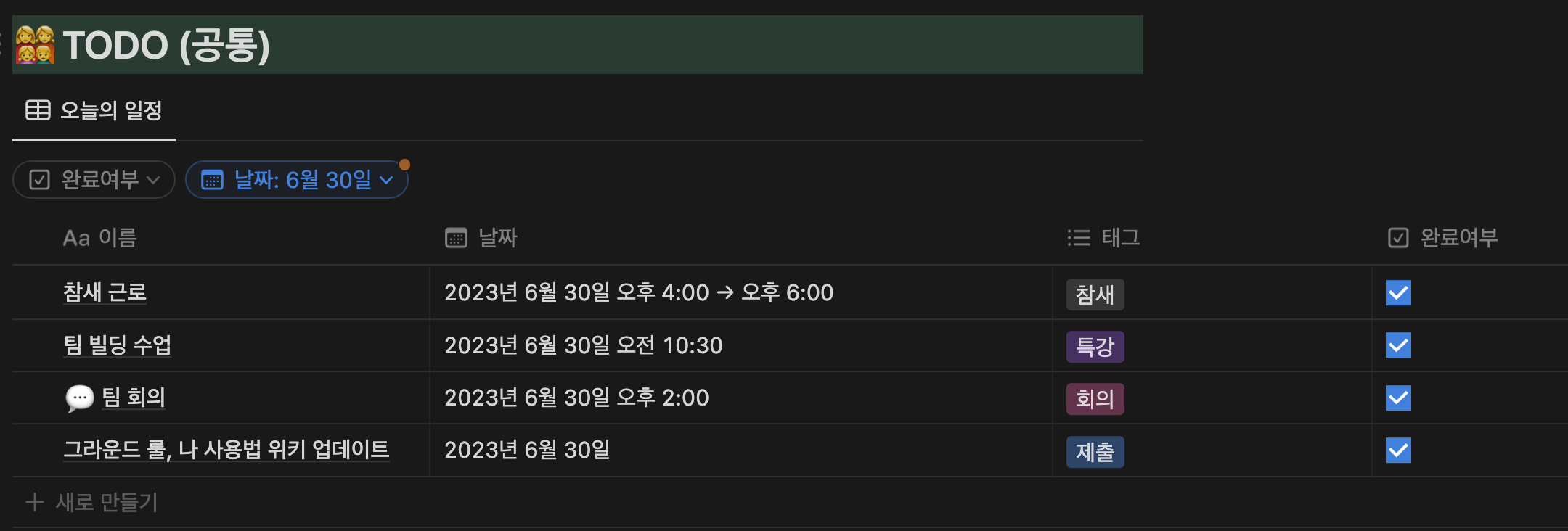Expand the 날짜: 6월 30일 filter chevron
Image resolution: width=1568 pixels, height=531 pixels.
pyautogui.click(x=387, y=180)
